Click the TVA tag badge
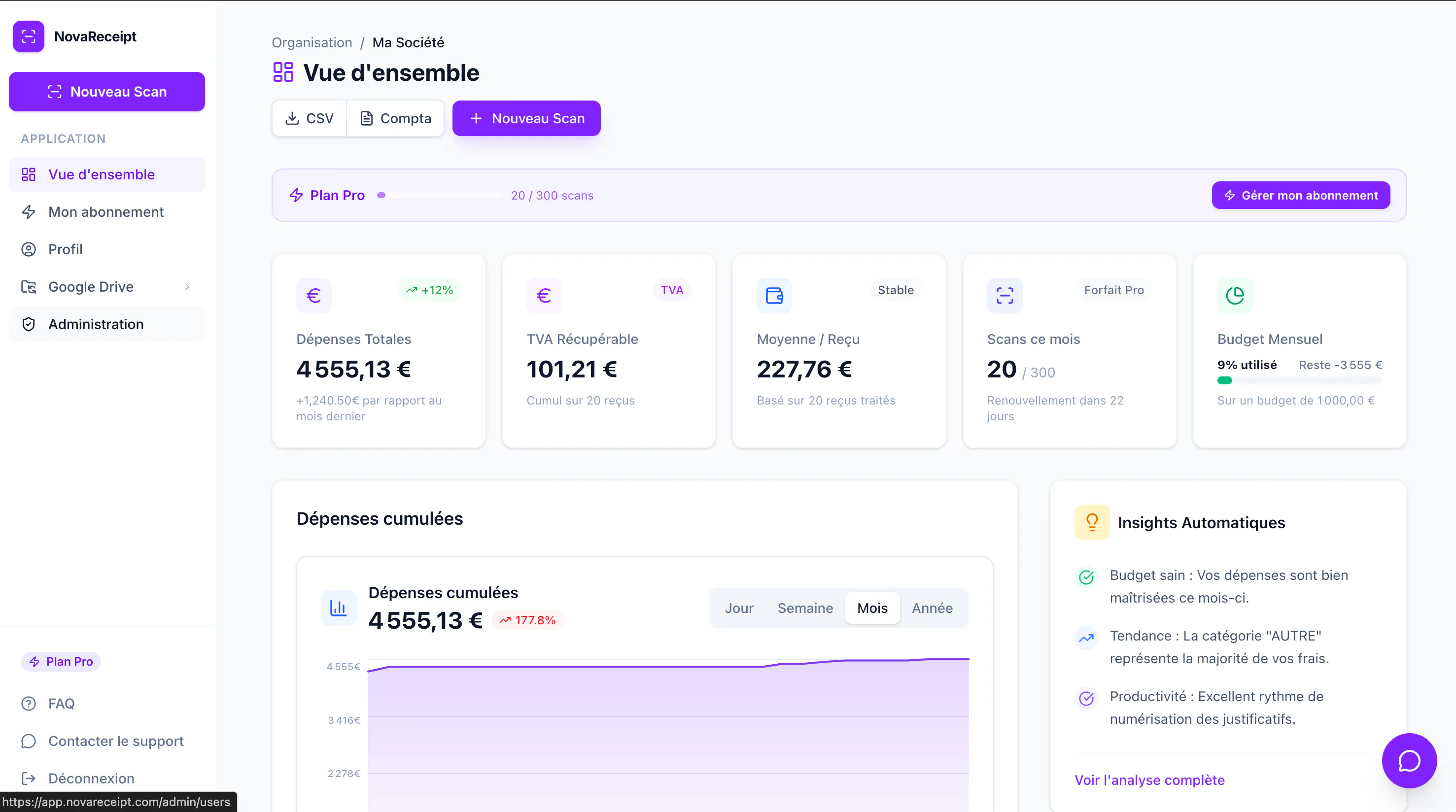The width and height of the screenshot is (1456, 812). pyautogui.click(x=671, y=290)
